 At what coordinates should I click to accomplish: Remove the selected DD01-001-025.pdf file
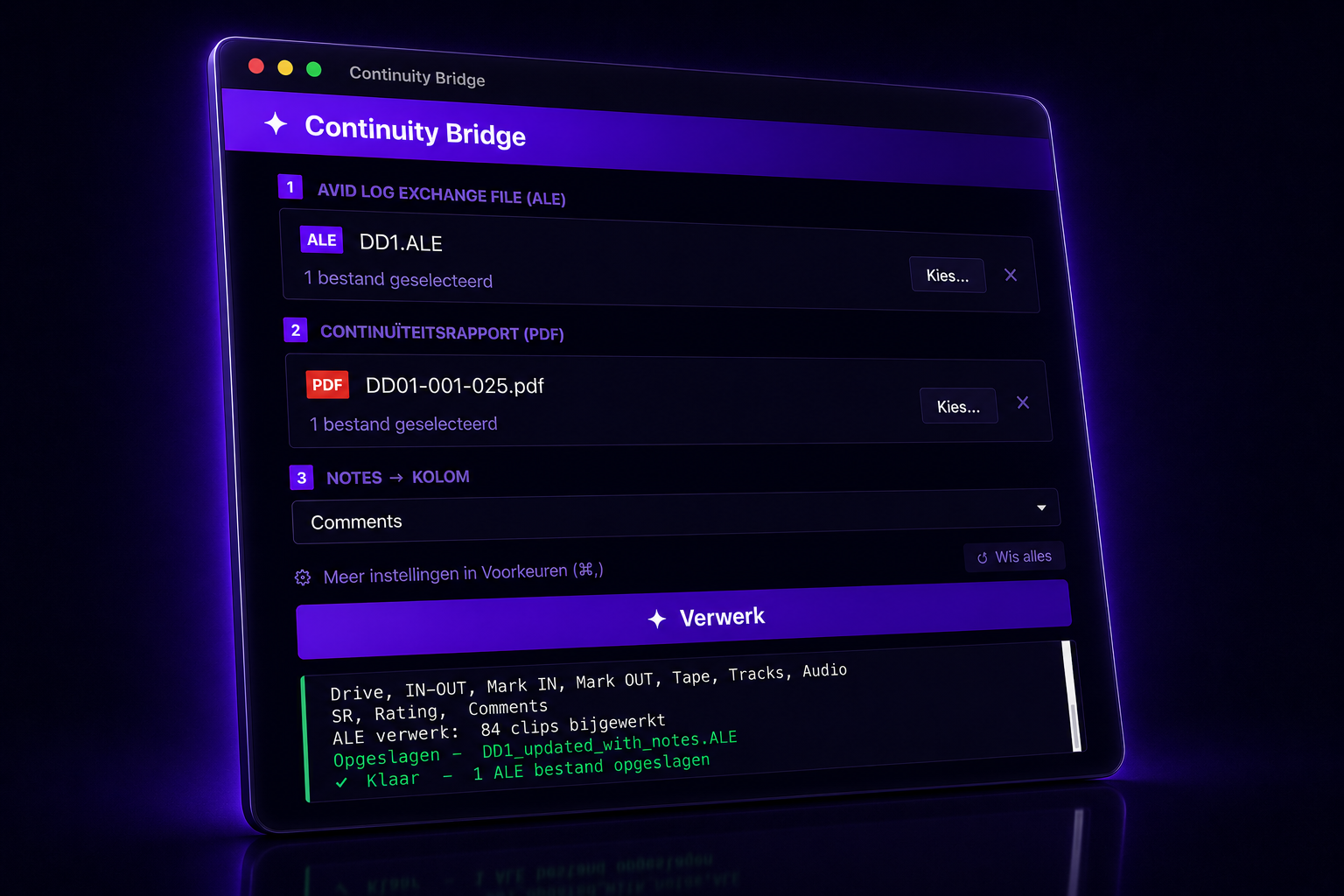pos(1023,402)
